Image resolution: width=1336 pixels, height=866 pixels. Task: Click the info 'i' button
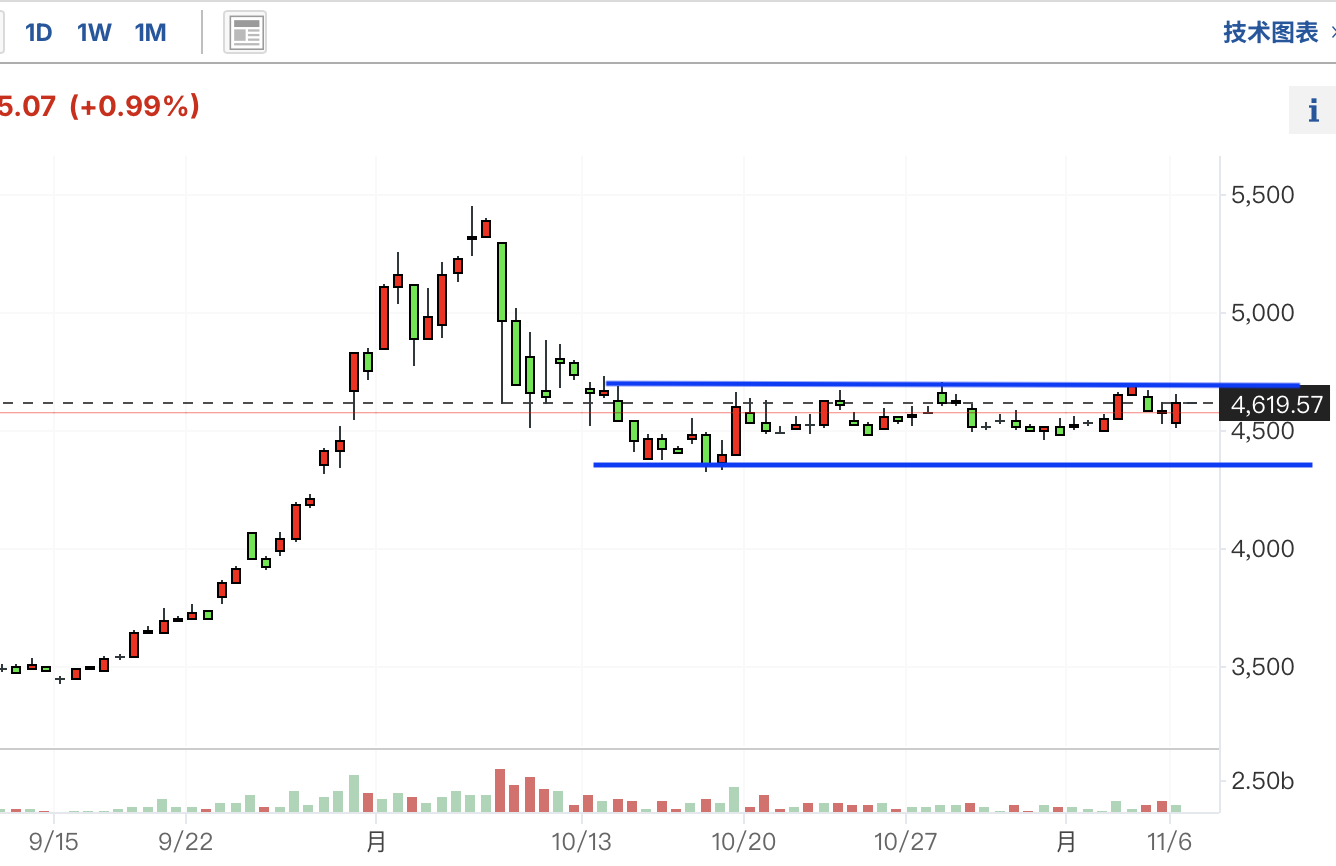tap(1313, 110)
